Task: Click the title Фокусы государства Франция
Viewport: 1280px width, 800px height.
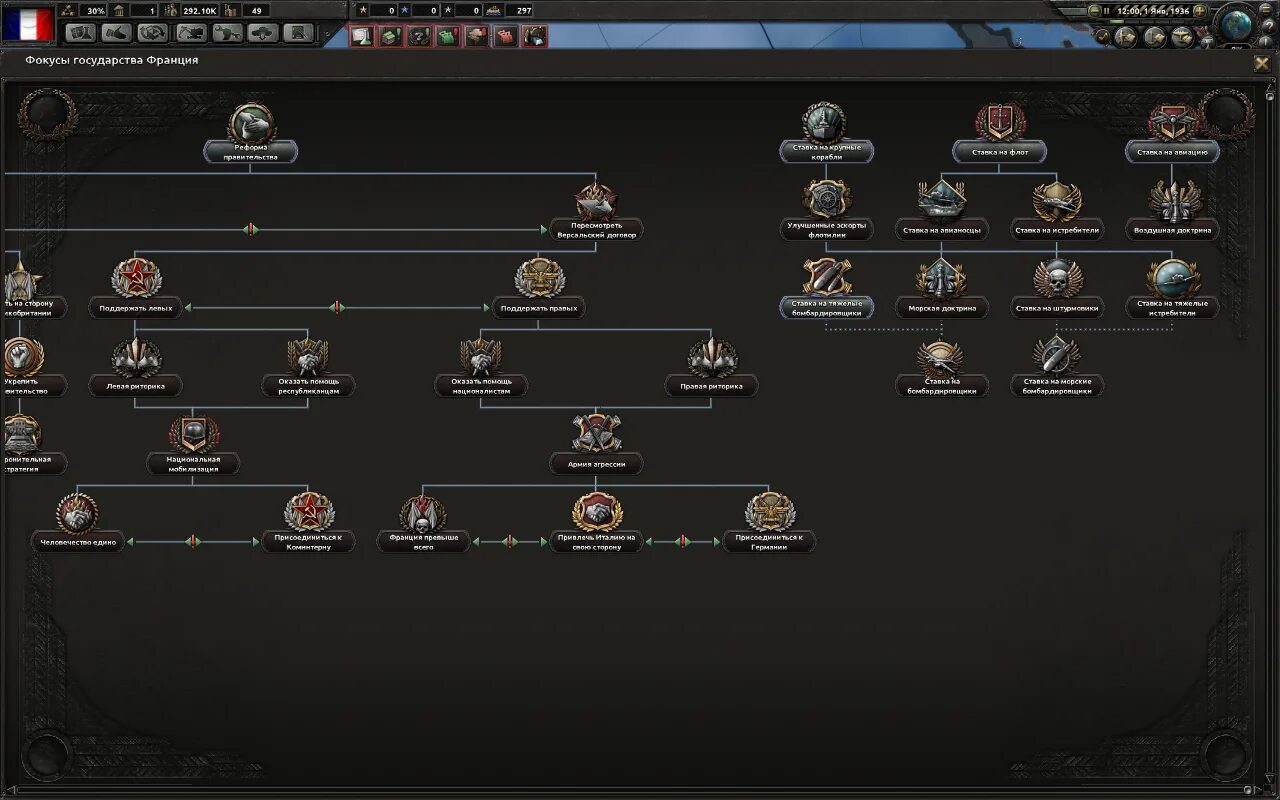Action: pyautogui.click(x=112, y=60)
